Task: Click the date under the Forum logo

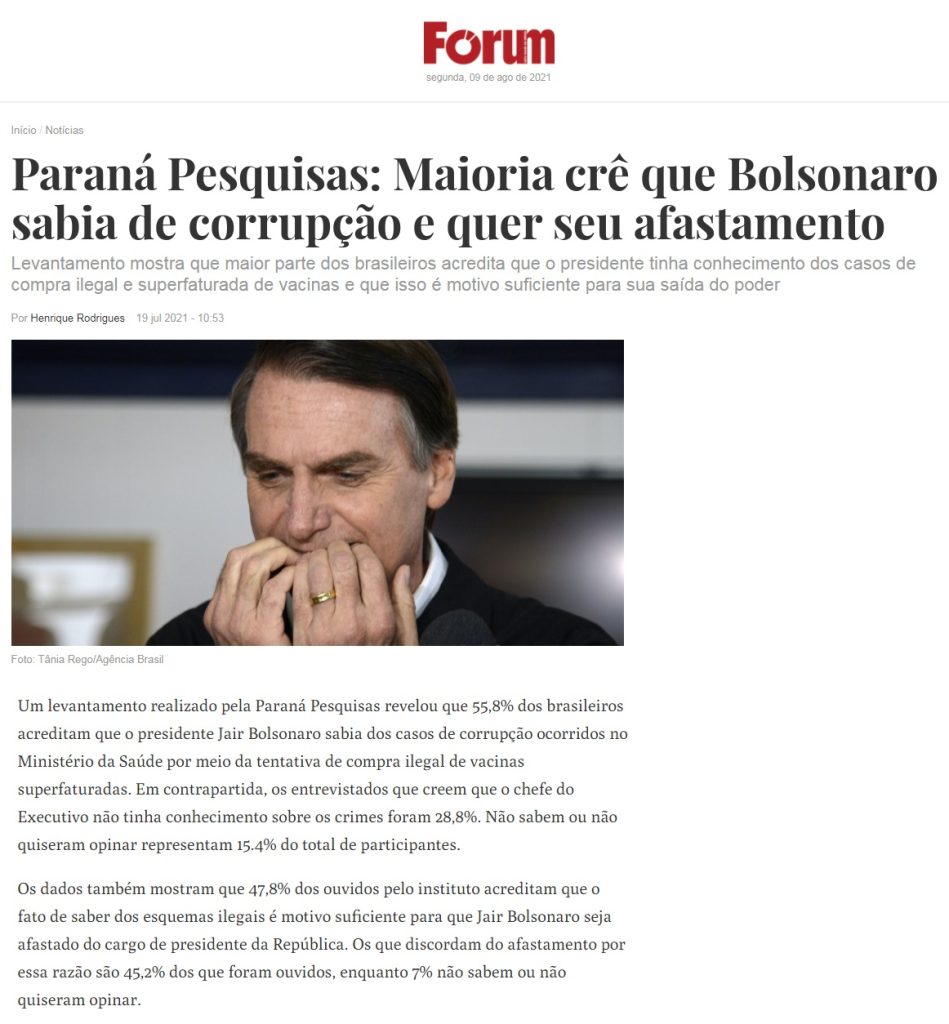Action: coord(489,77)
